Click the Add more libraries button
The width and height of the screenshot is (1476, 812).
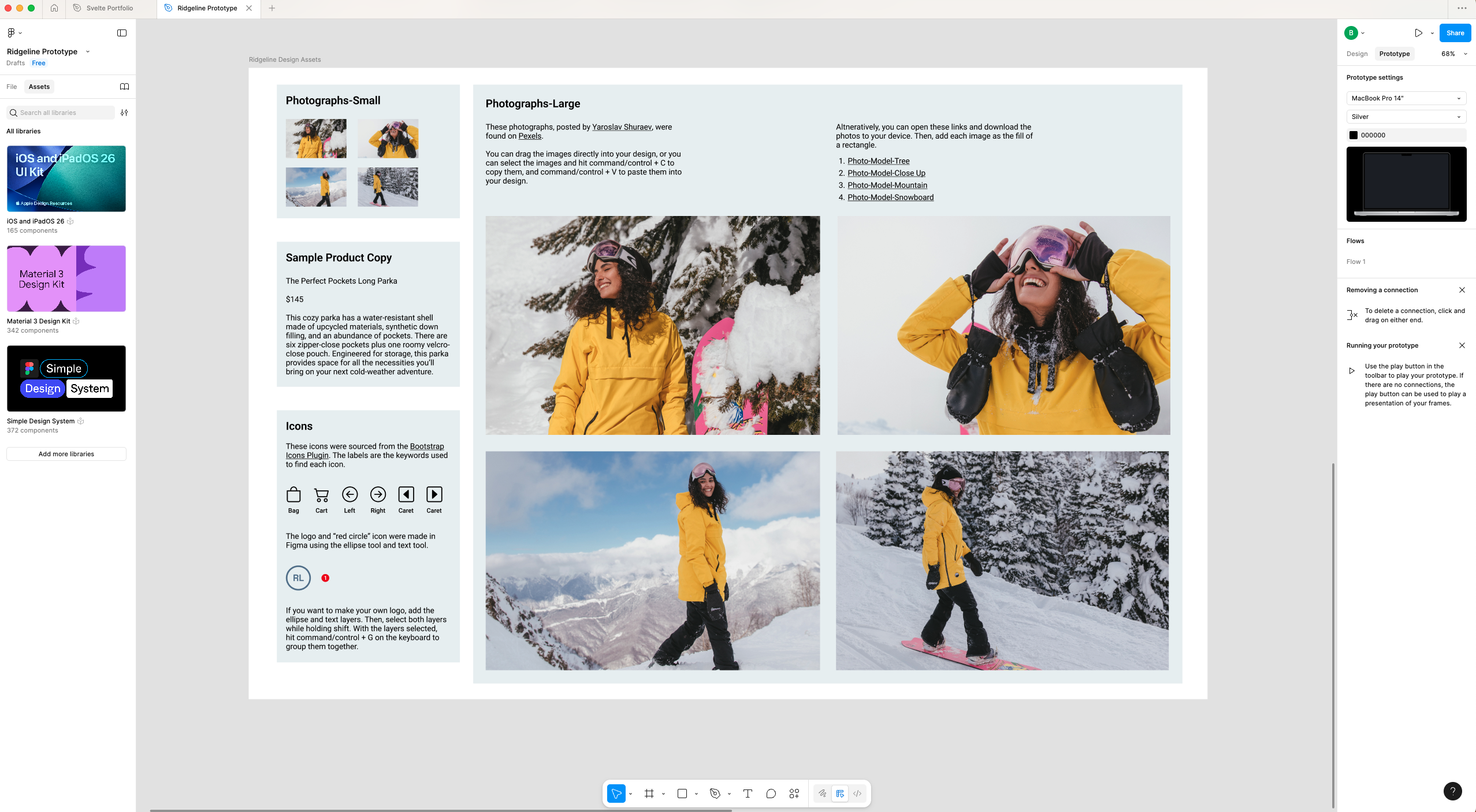pyautogui.click(x=66, y=454)
